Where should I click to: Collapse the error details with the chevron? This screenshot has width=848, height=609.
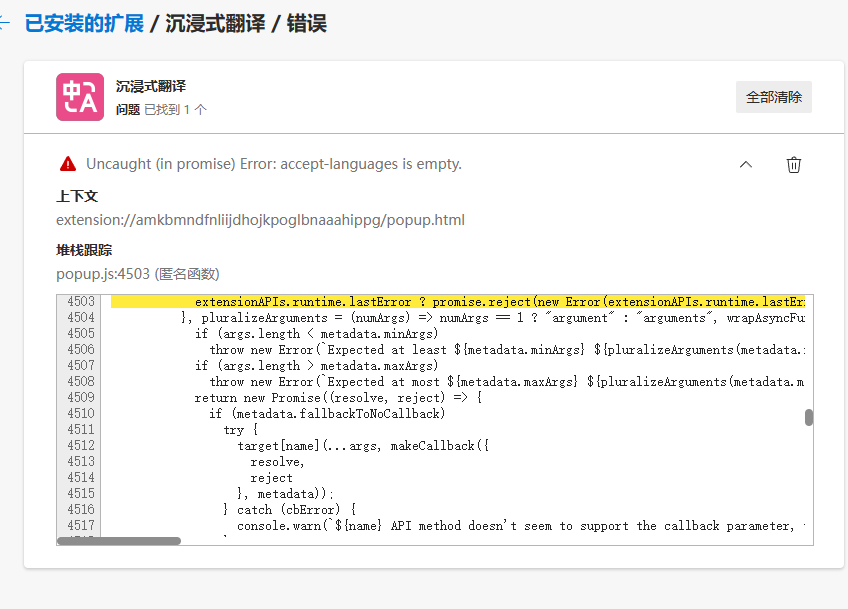pyautogui.click(x=745, y=164)
